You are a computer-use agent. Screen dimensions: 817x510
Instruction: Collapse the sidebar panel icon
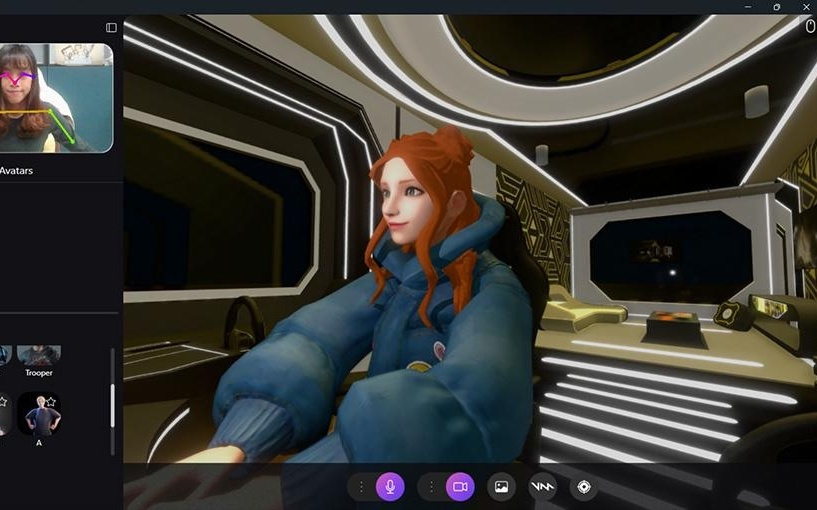tap(112, 28)
